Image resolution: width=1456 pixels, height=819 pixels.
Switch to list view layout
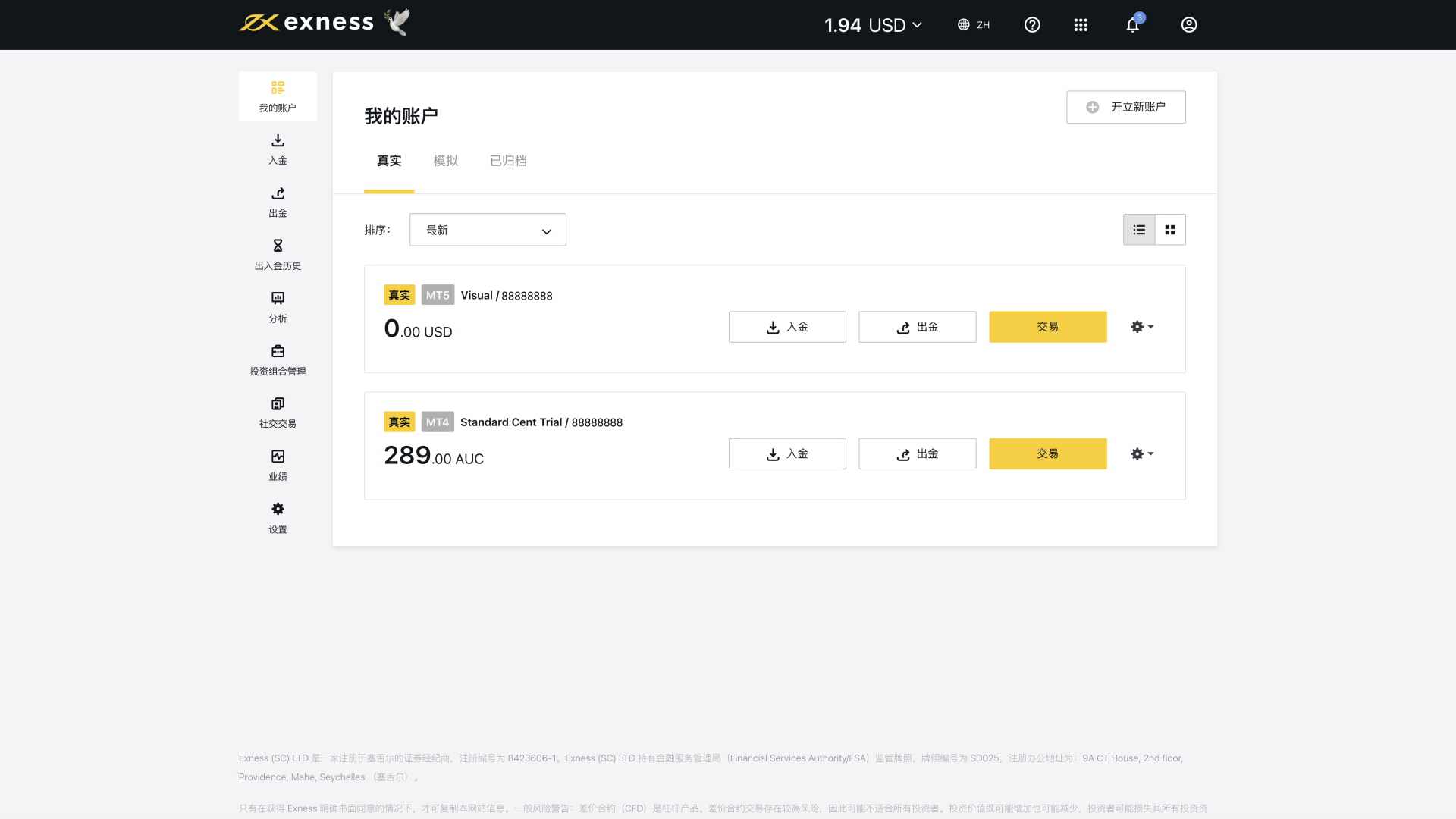(1139, 230)
